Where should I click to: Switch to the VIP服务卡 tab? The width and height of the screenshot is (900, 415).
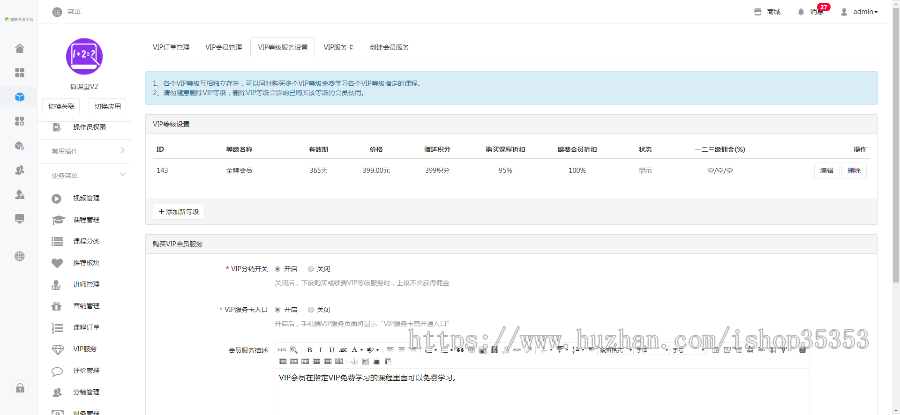click(x=338, y=47)
